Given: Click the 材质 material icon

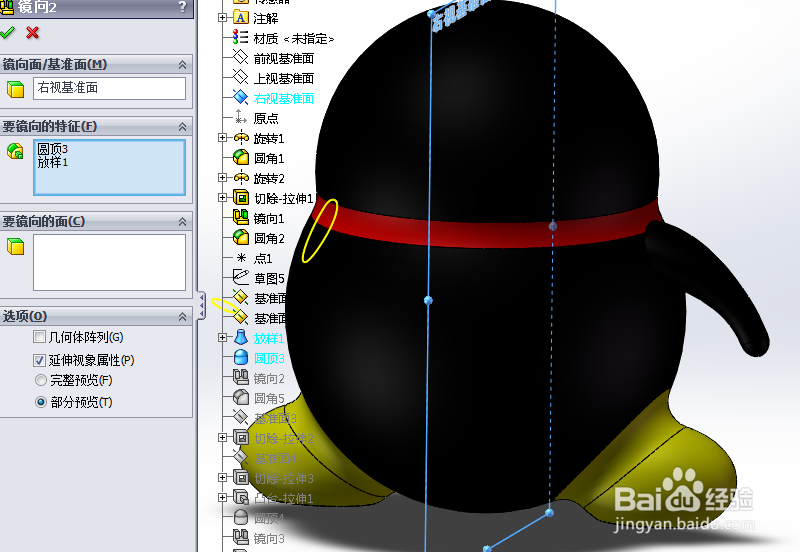Looking at the screenshot, I should pyautogui.click(x=241, y=38).
